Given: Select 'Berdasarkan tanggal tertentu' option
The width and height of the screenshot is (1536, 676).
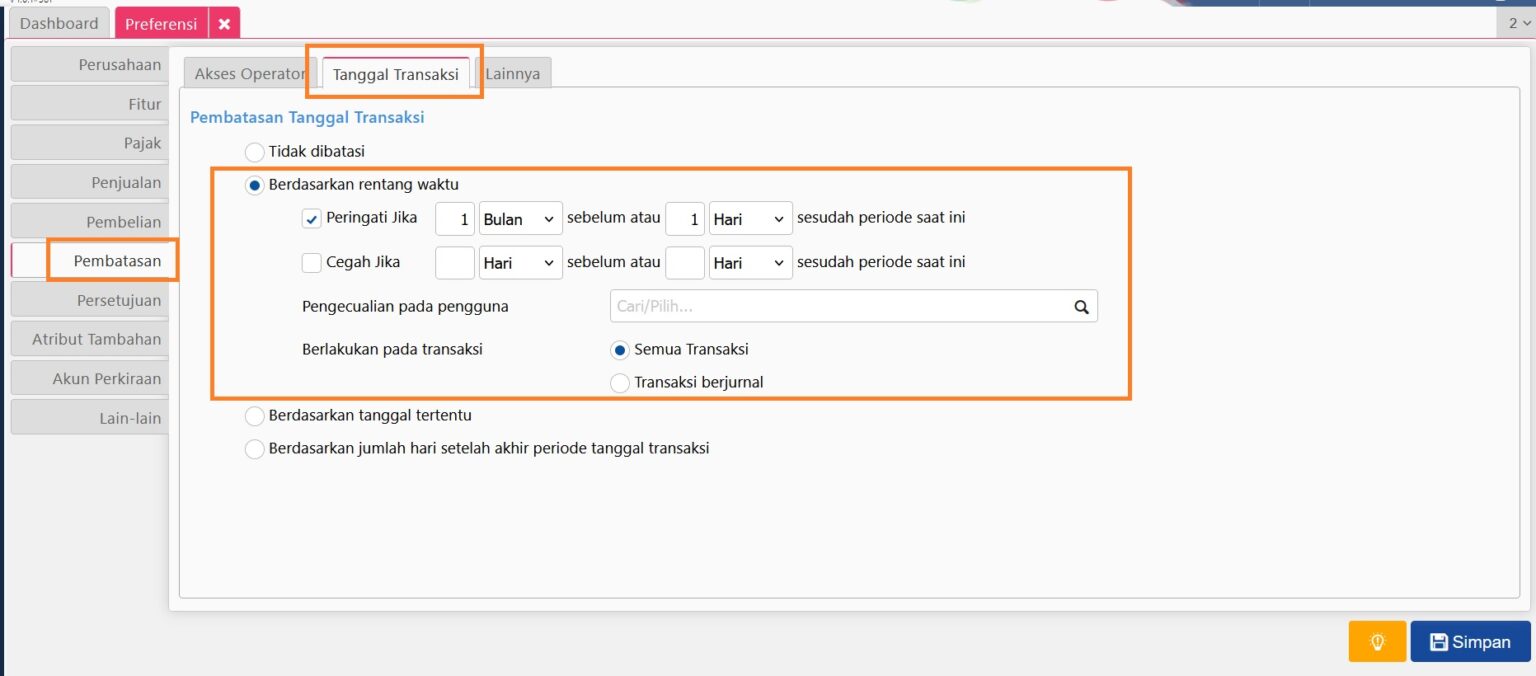Looking at the screenshot, I should [x=254, y=415].
